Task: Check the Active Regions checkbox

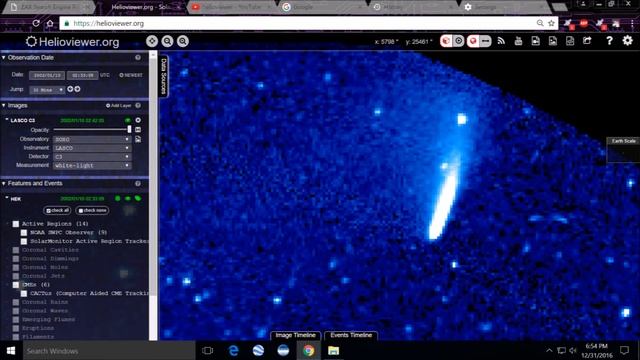Action: (x=16, y=224)
